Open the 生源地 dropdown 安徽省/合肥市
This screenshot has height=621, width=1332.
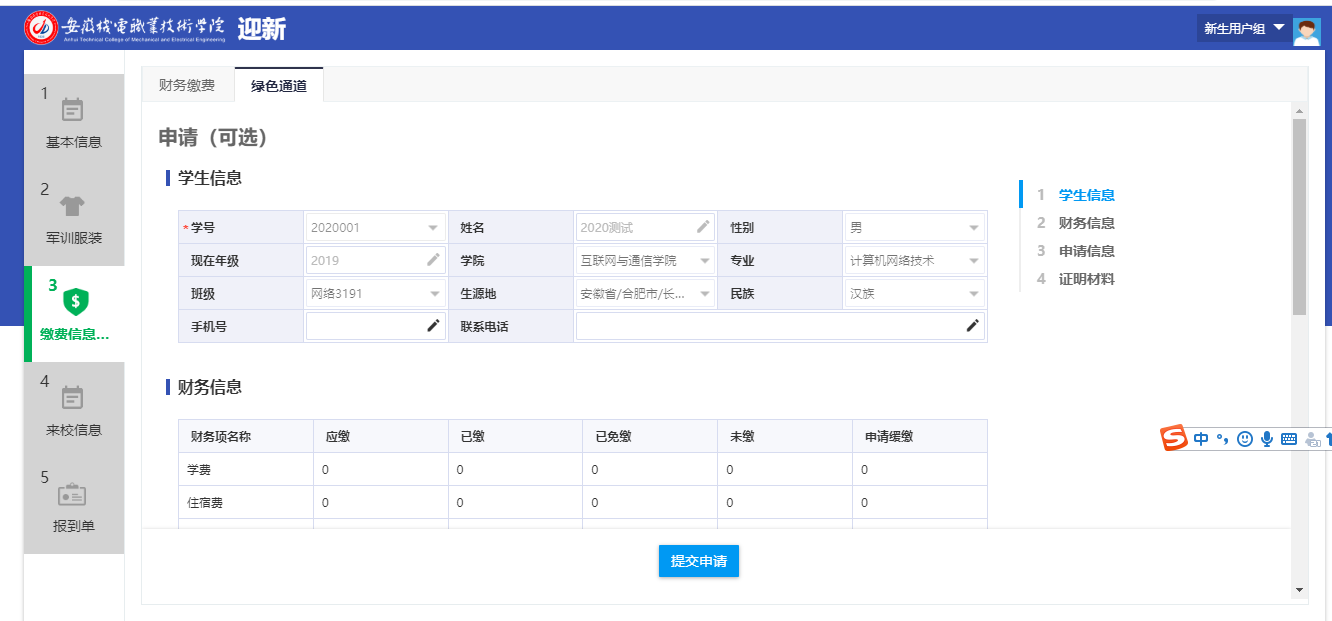pyautogui.click(x=645, y=293)
